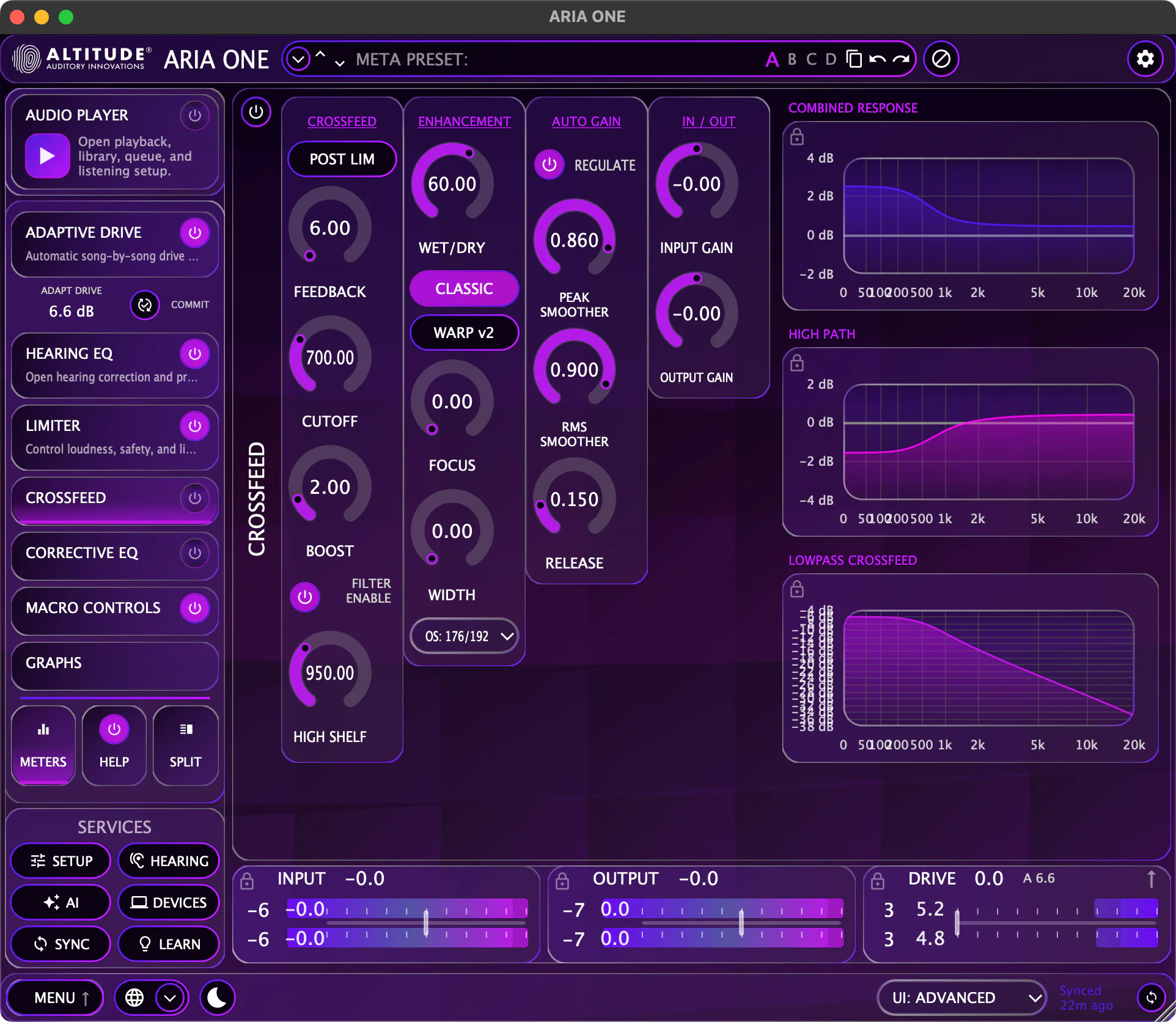
Task: Open the Split view
Action: pyautogui.click(x=185, y=745)
